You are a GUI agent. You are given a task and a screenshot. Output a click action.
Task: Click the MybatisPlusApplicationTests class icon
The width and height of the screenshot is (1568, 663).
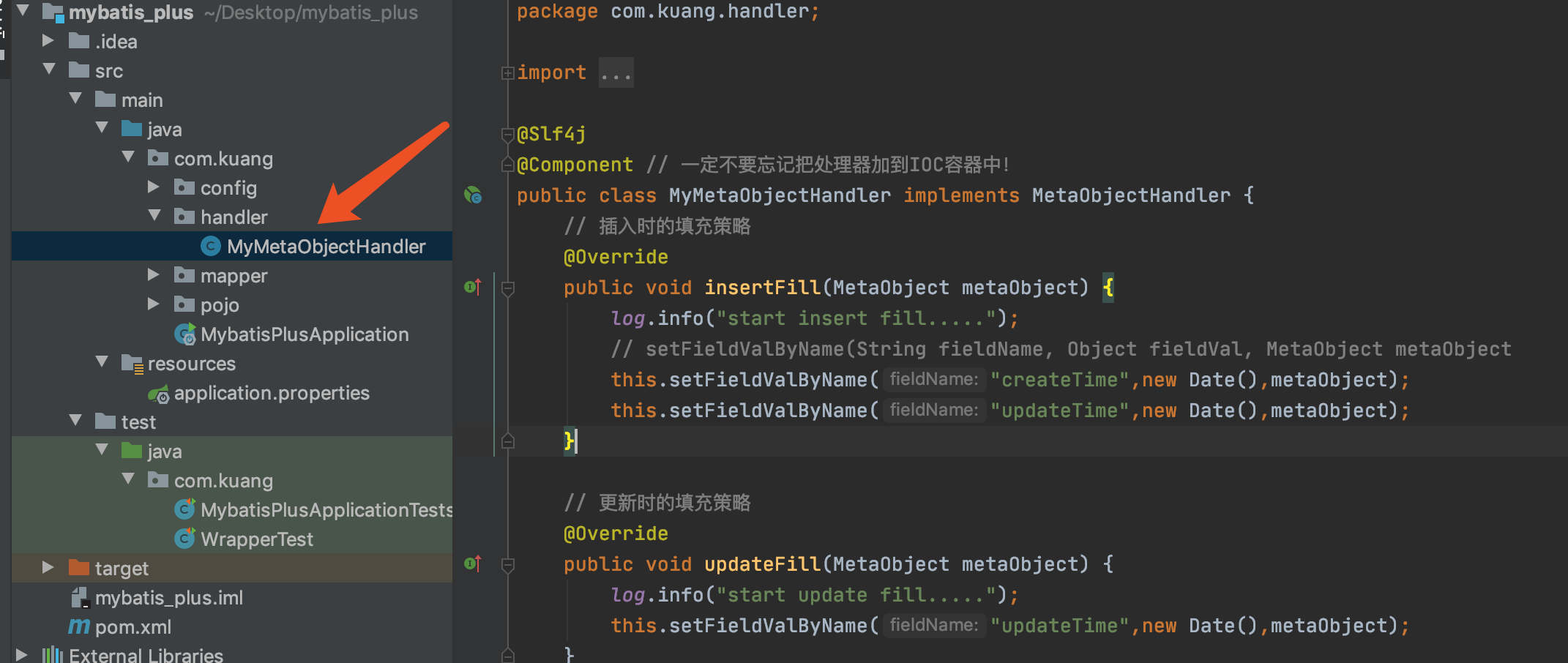pyautogui.click(x=185, y=509)
